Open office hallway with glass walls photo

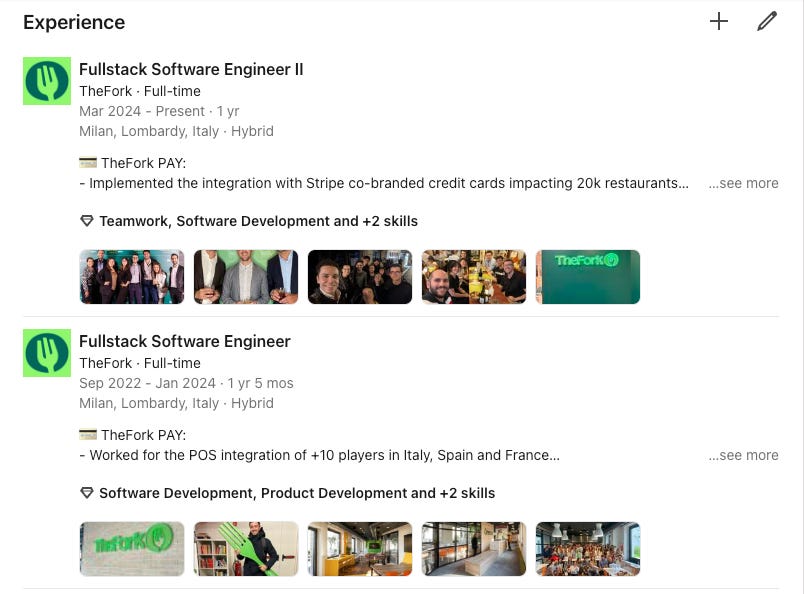click(x=474, y=549)
